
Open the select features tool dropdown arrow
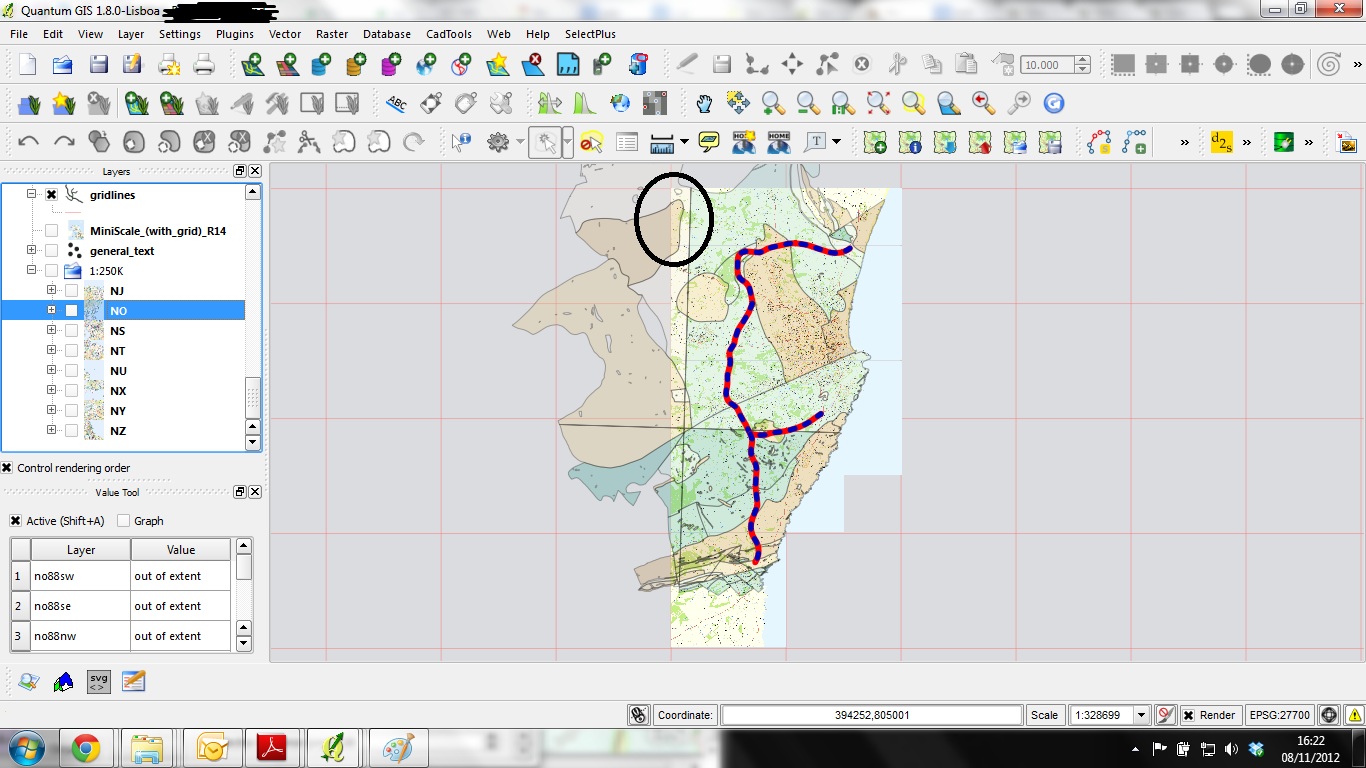pyautogui.click(x=567, y=142)
